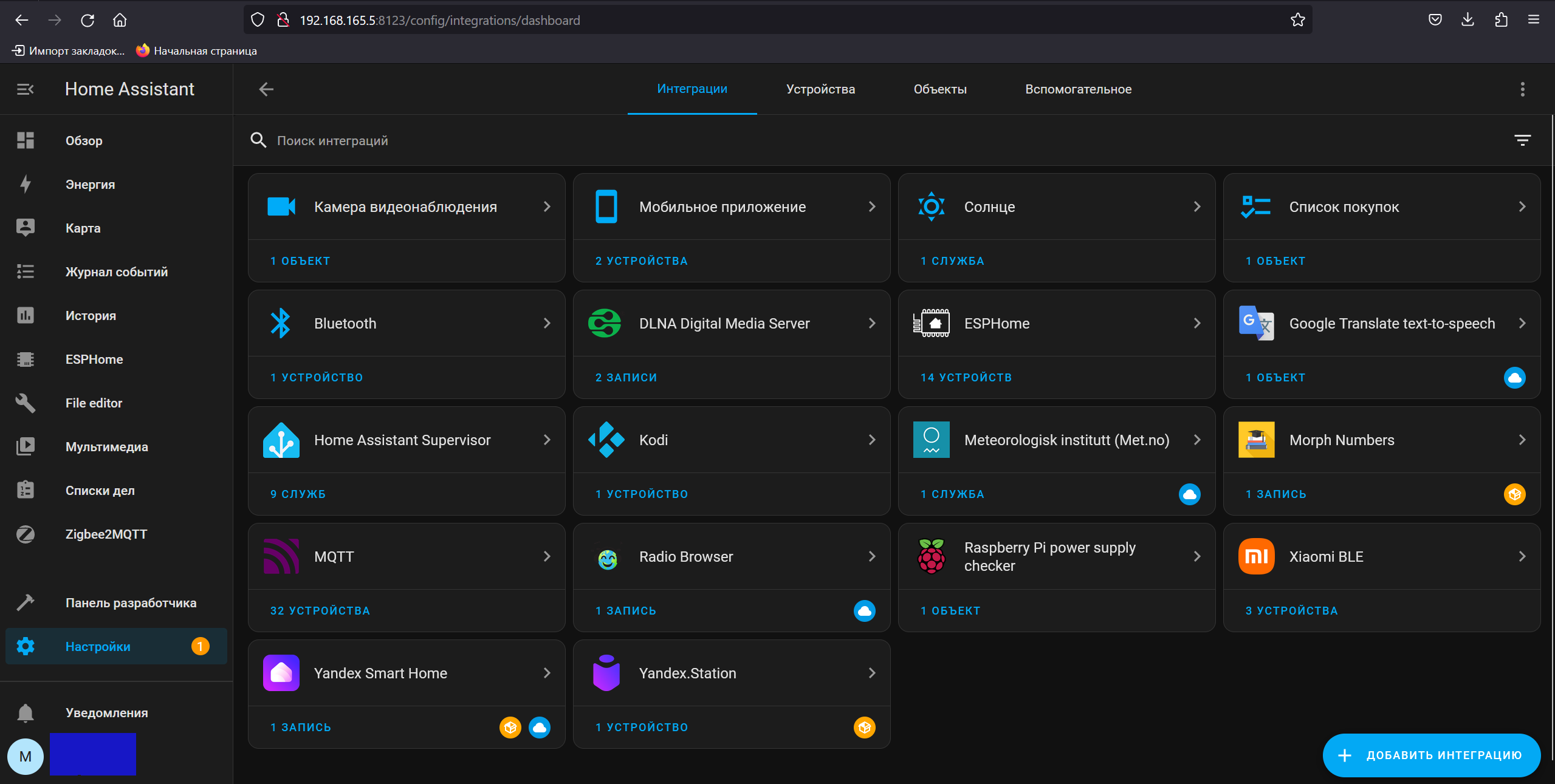Open 14 УСТРОЙСТВ link under ESPHome
1555x784 pixels.
point(966,377)
